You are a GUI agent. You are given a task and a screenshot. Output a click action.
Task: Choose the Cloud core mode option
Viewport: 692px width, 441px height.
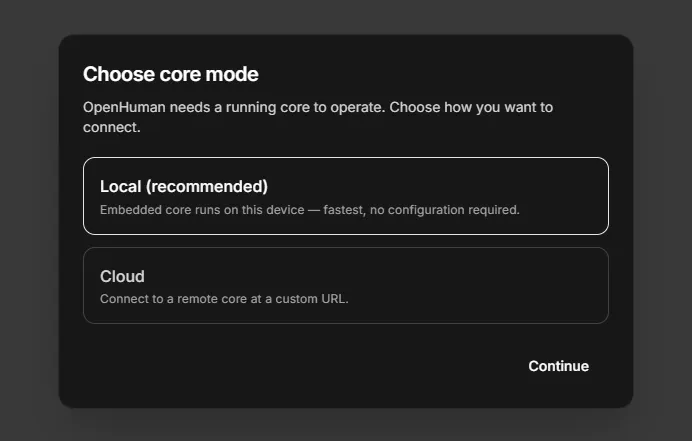coord(346,285)
